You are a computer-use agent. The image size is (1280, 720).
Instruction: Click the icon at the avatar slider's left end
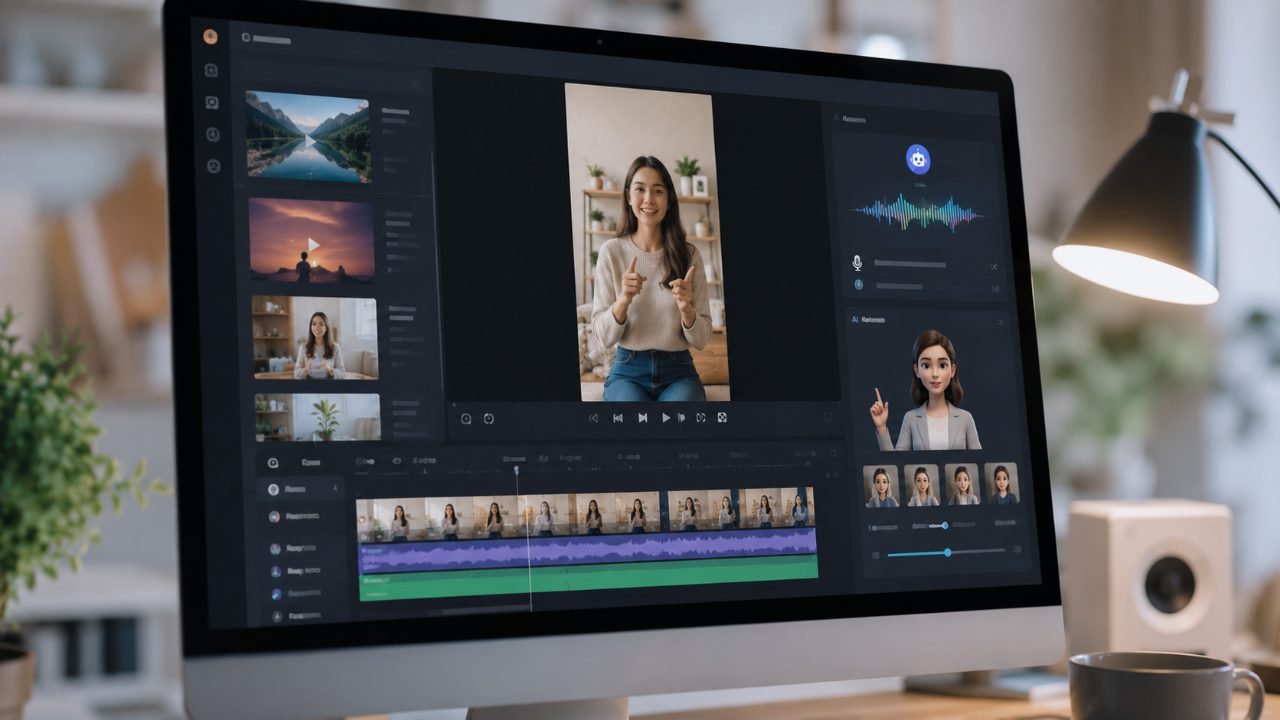click(876, 554)
